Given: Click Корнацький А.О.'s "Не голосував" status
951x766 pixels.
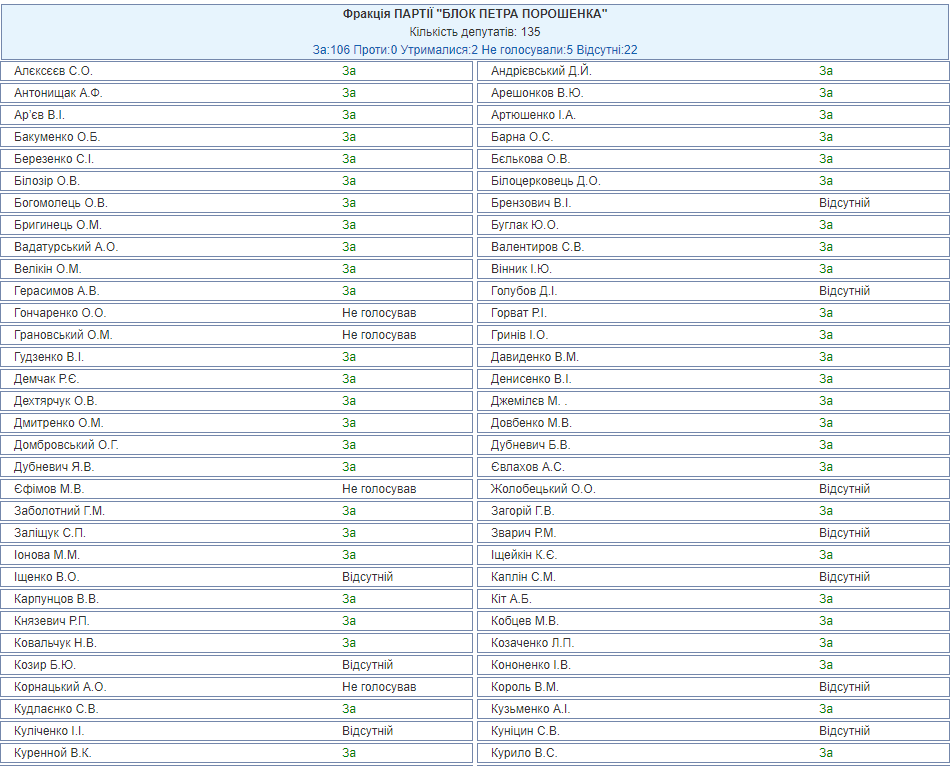Looking at the screenshot, I should [x=379, y=687].
